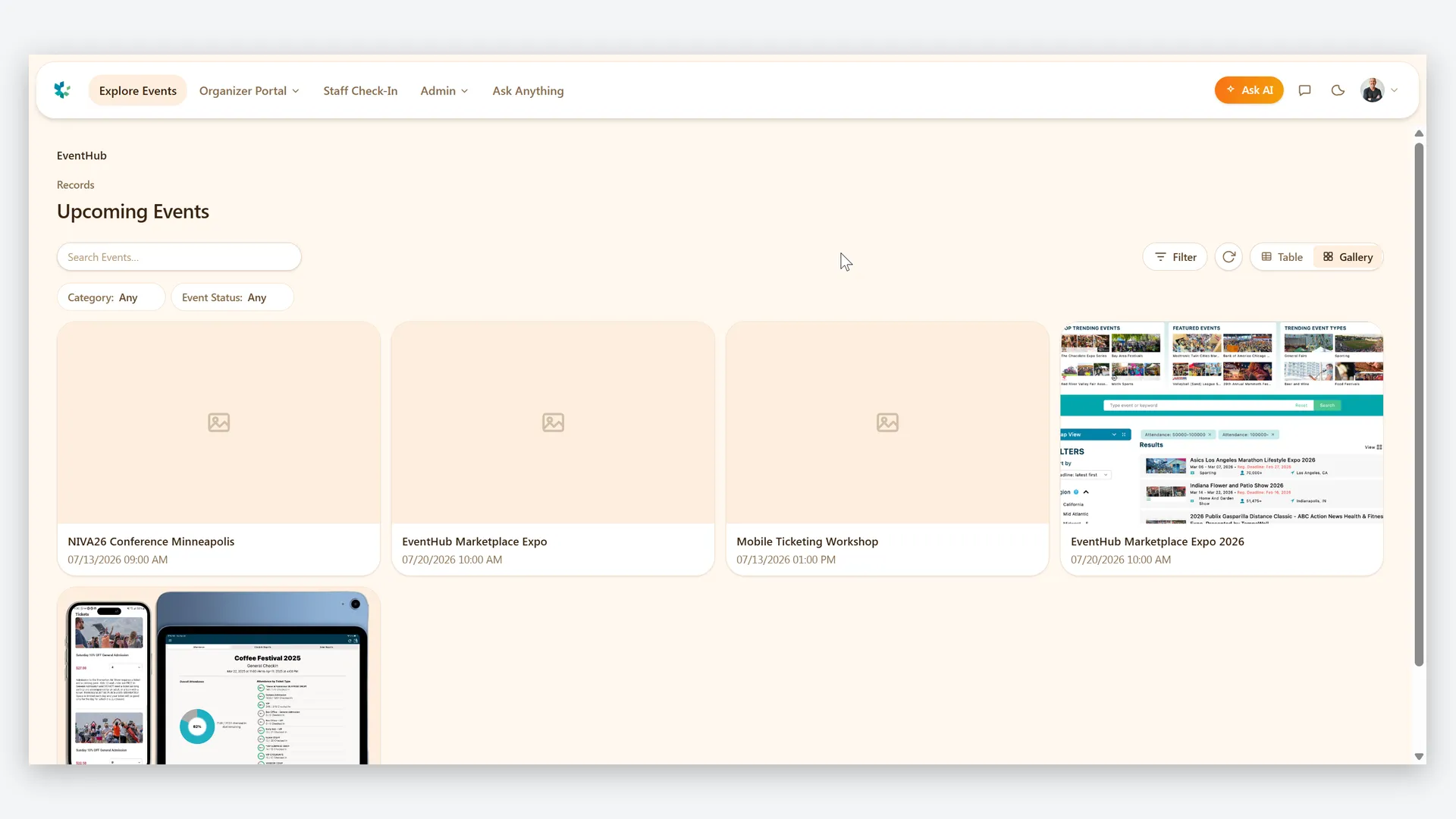Select Mobile Ticketing Workshop title

807,541
